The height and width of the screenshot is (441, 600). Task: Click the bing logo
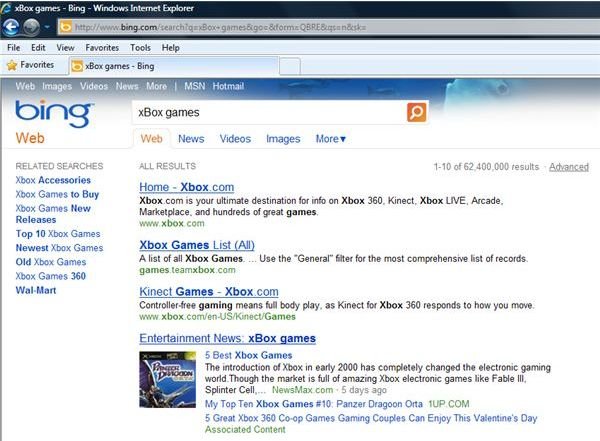tap(54, 113)
